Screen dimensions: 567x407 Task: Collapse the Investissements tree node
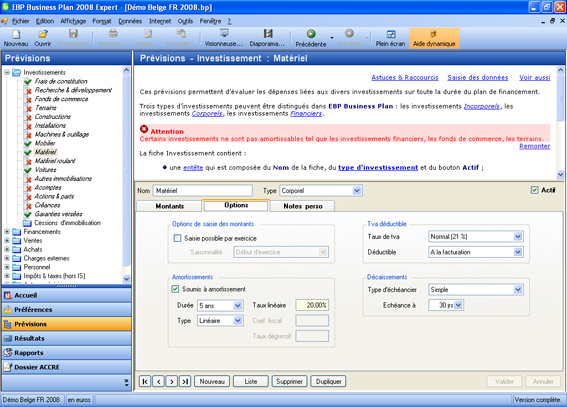pyautogui.click(x=7, y=72)
